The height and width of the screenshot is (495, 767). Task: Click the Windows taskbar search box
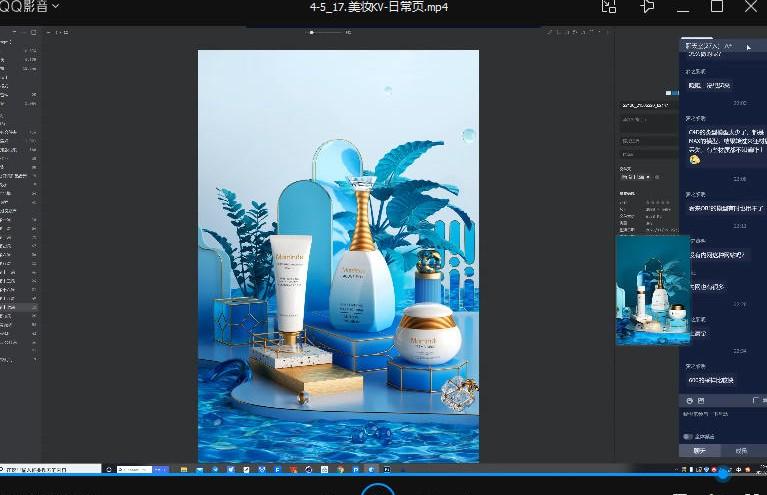(50, 468)
